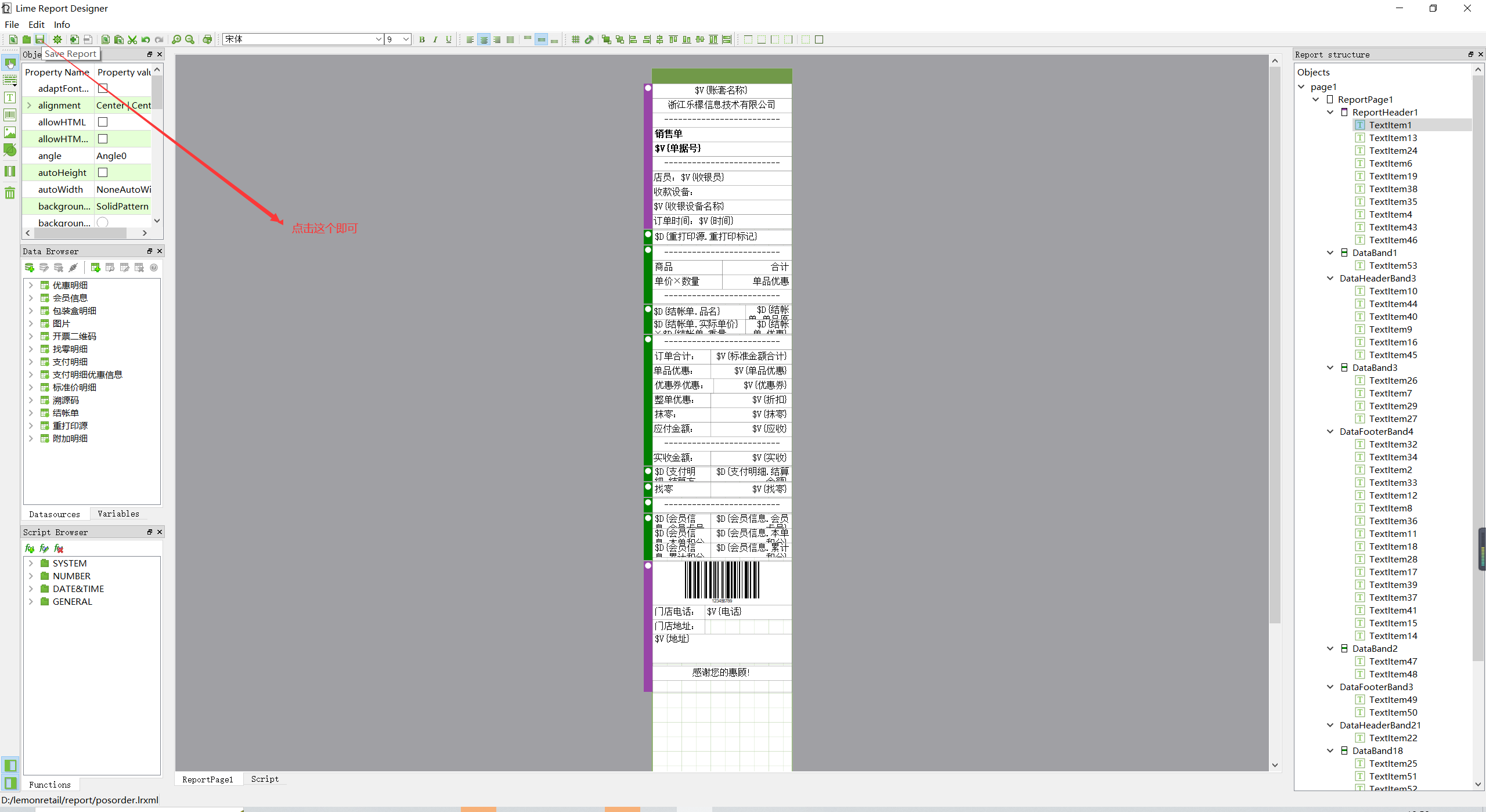Bring selected item to front
Screen dimensions: 1486x812
[607, 39]
